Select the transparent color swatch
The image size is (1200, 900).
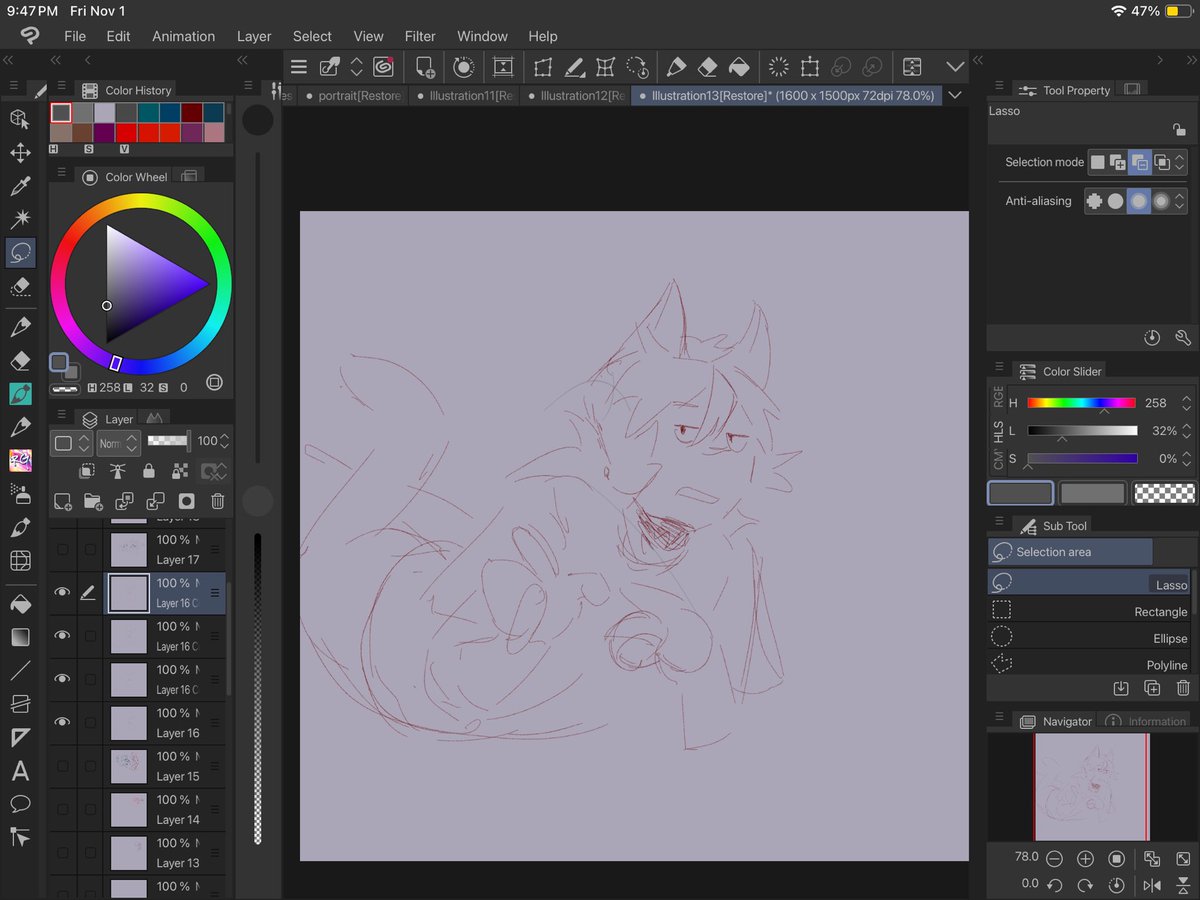[x=1164, y=493]
